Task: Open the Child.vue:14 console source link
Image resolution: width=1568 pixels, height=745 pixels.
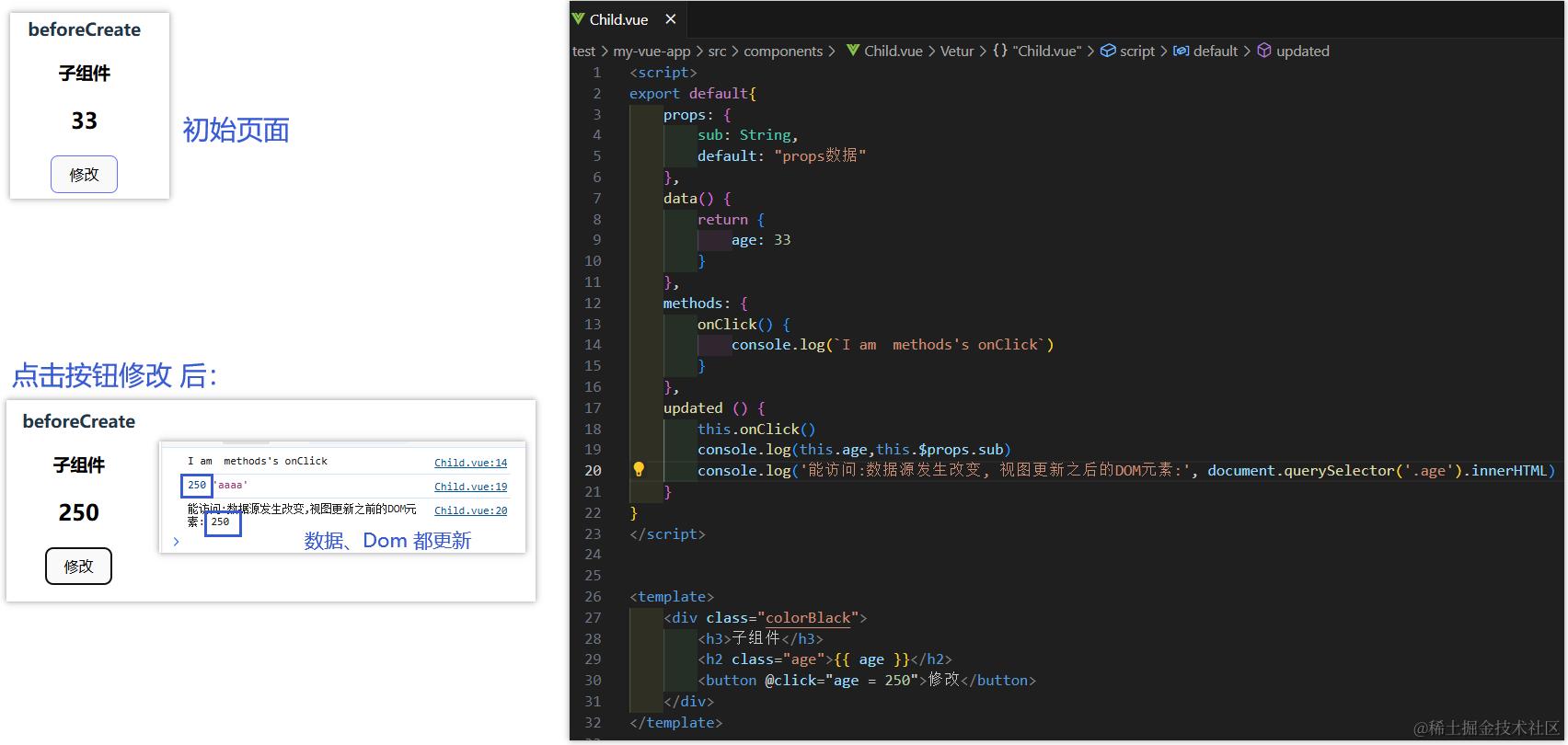Action: tap(470, 463)
